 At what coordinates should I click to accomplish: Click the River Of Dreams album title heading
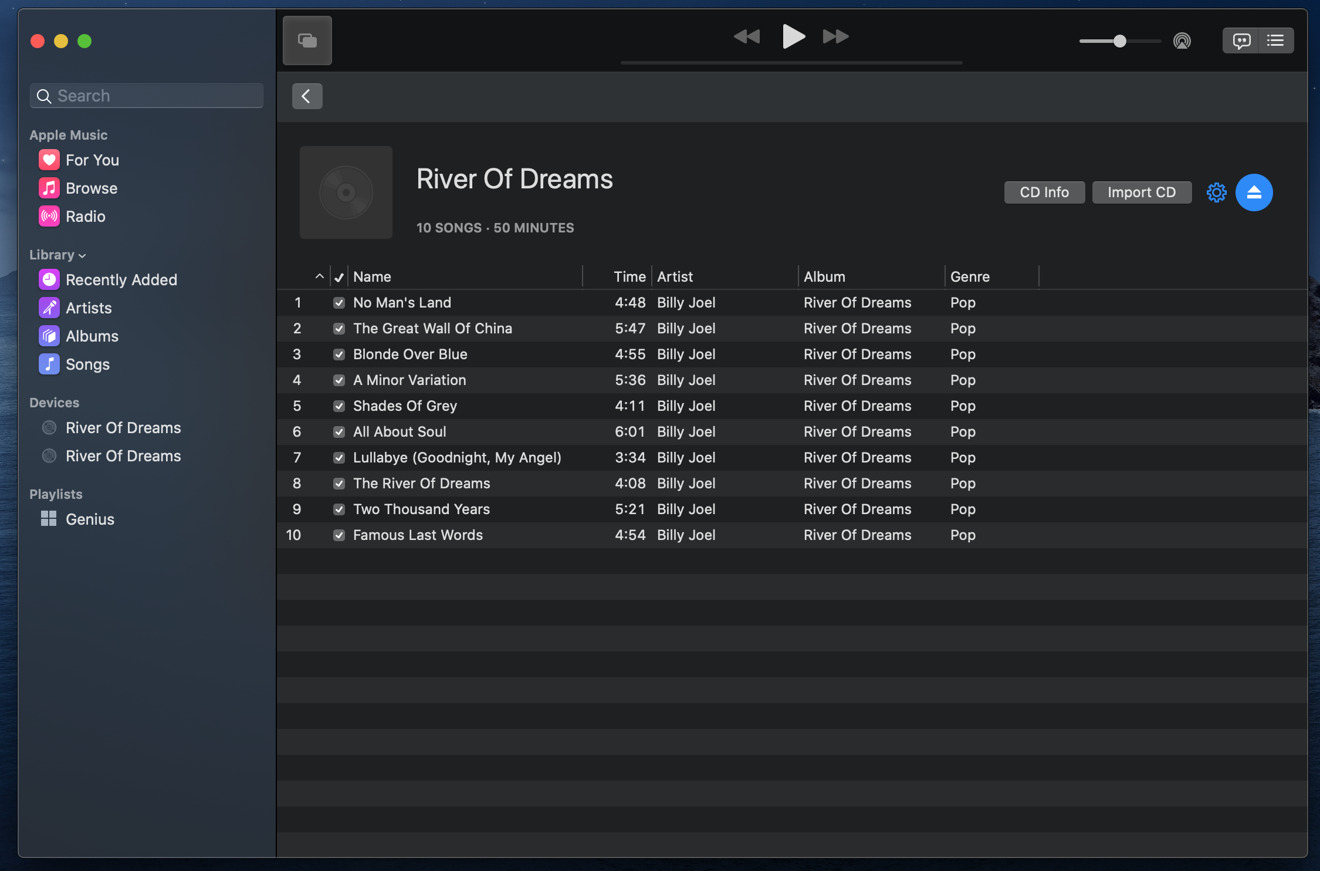click(514, 180)
